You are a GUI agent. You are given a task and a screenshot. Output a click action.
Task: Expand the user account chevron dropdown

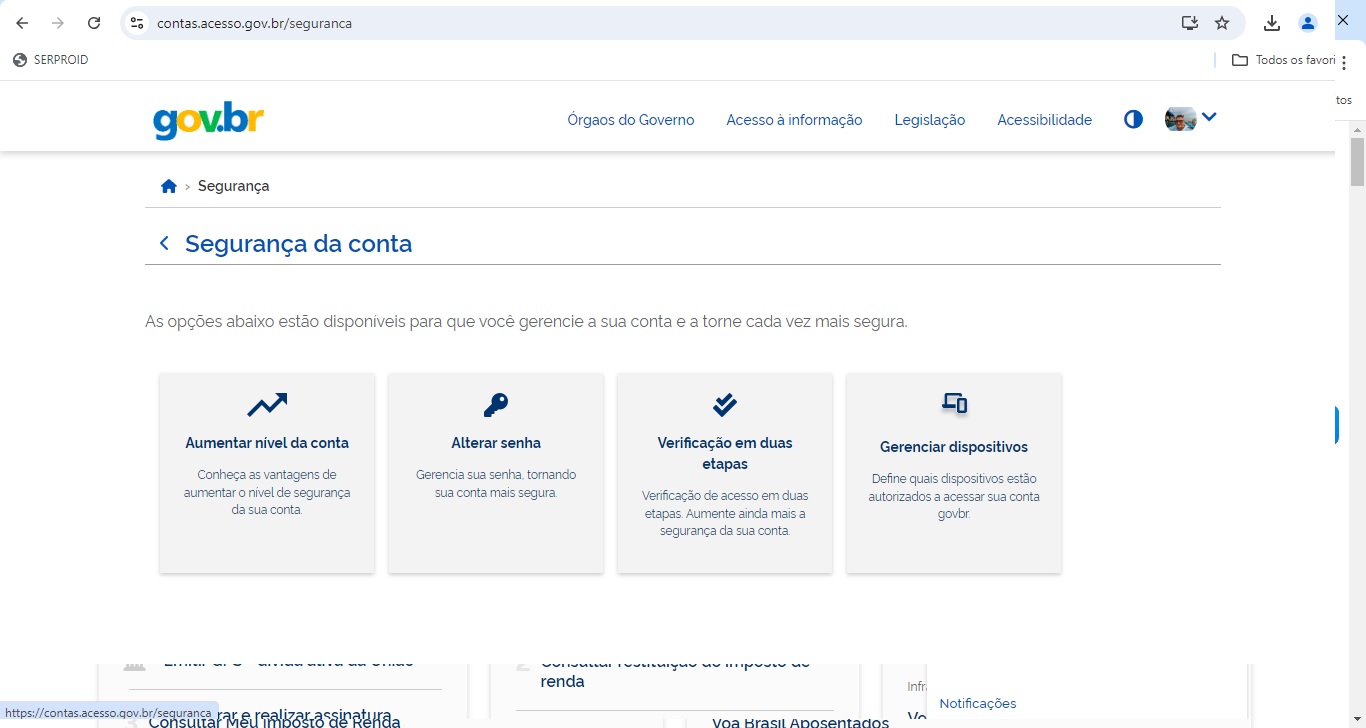[1209, 117]
